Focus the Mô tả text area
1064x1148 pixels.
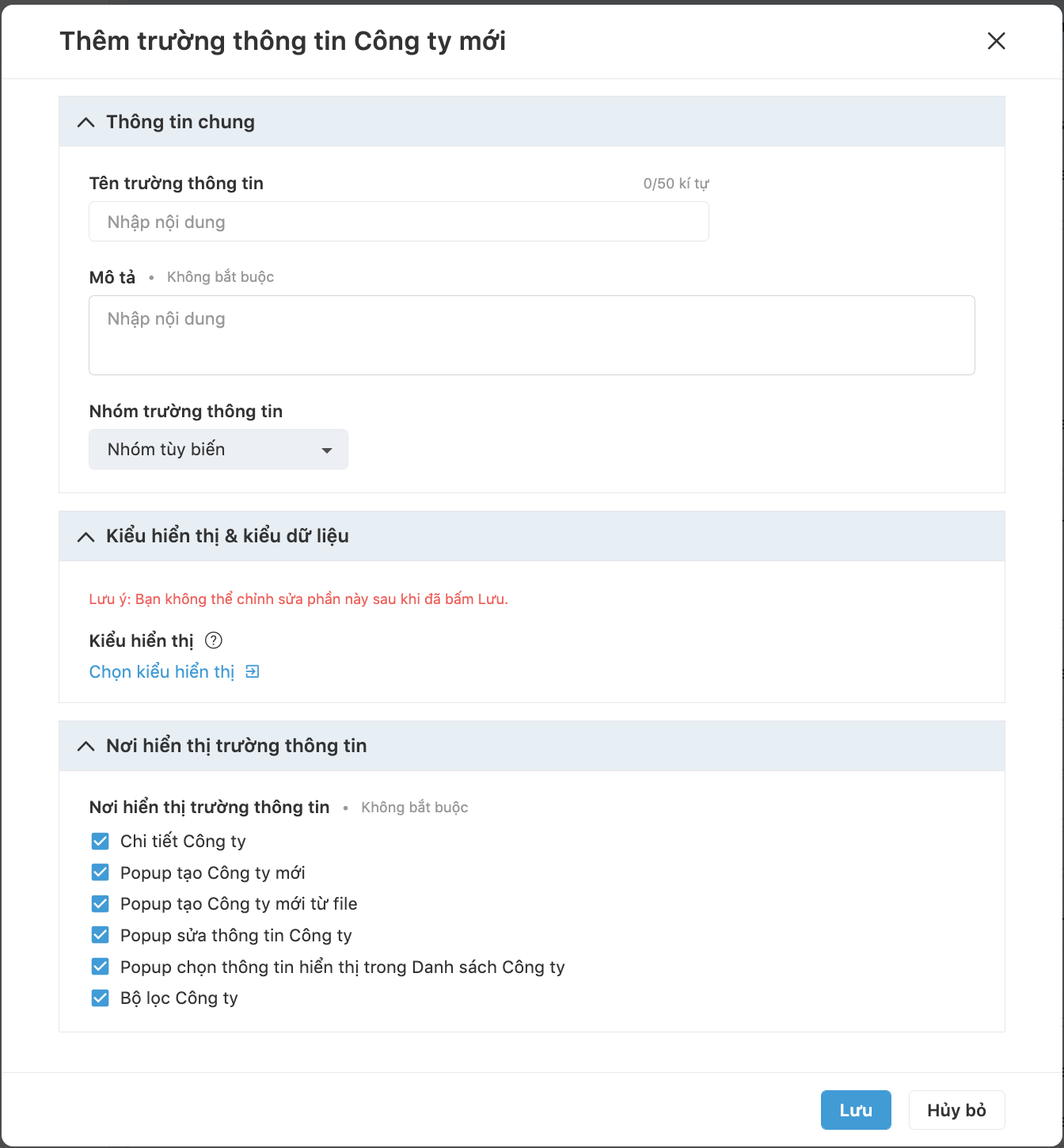point(532,335)
